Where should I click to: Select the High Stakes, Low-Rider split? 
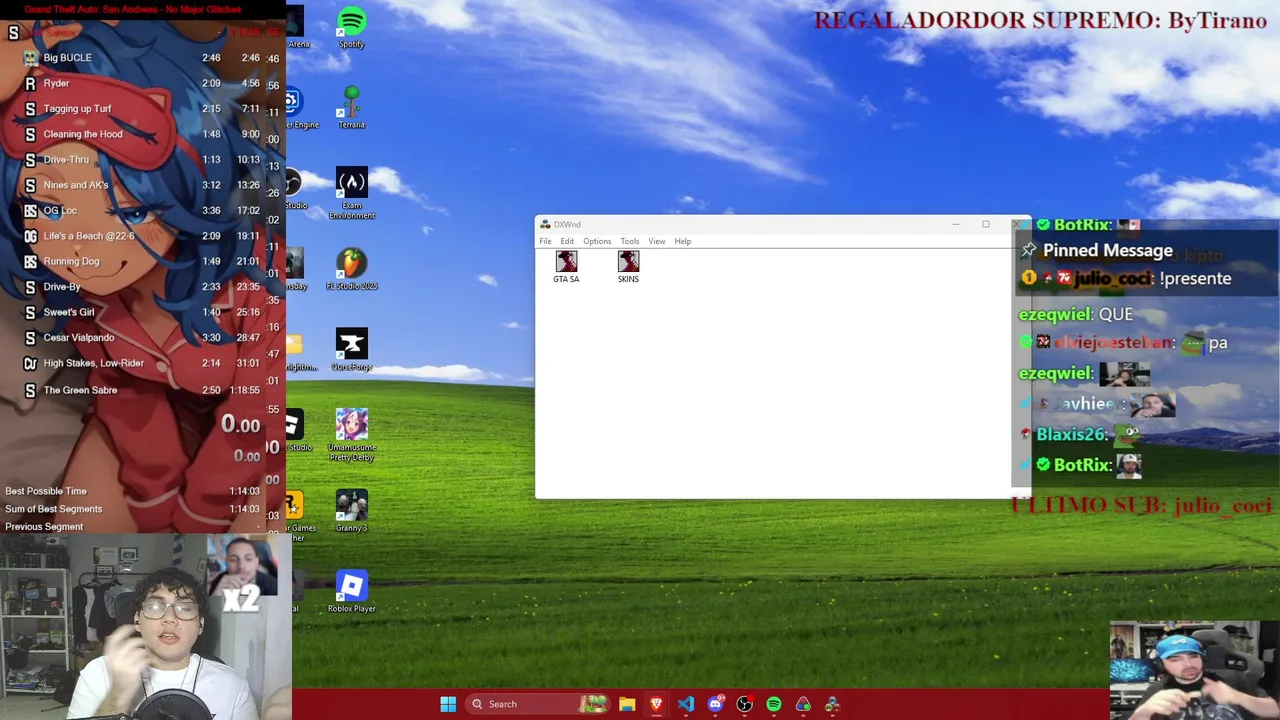tap(140, 363)
